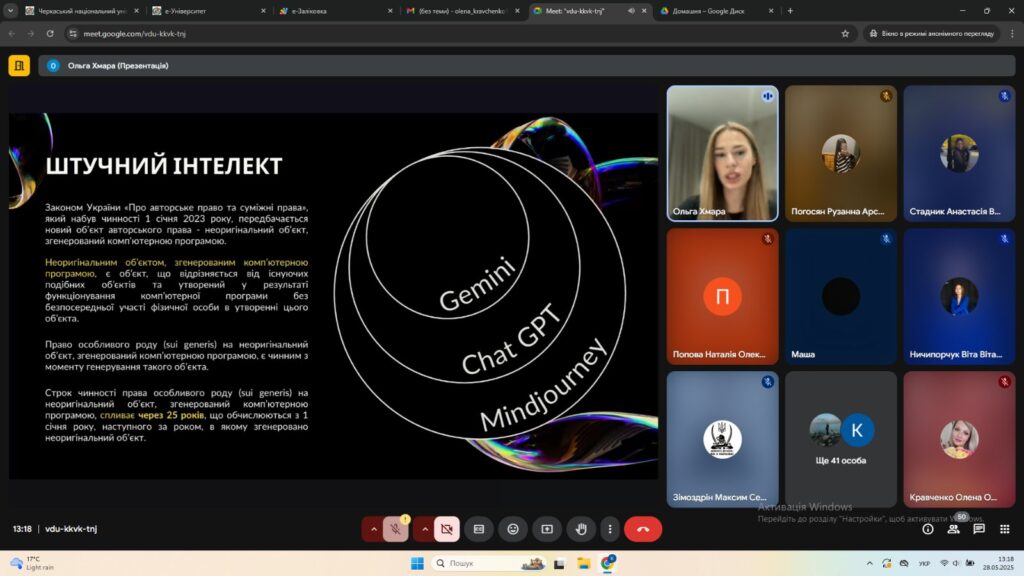Open the chat messages panel
Screen dimensions: 1024x576
tap(979, 529)
